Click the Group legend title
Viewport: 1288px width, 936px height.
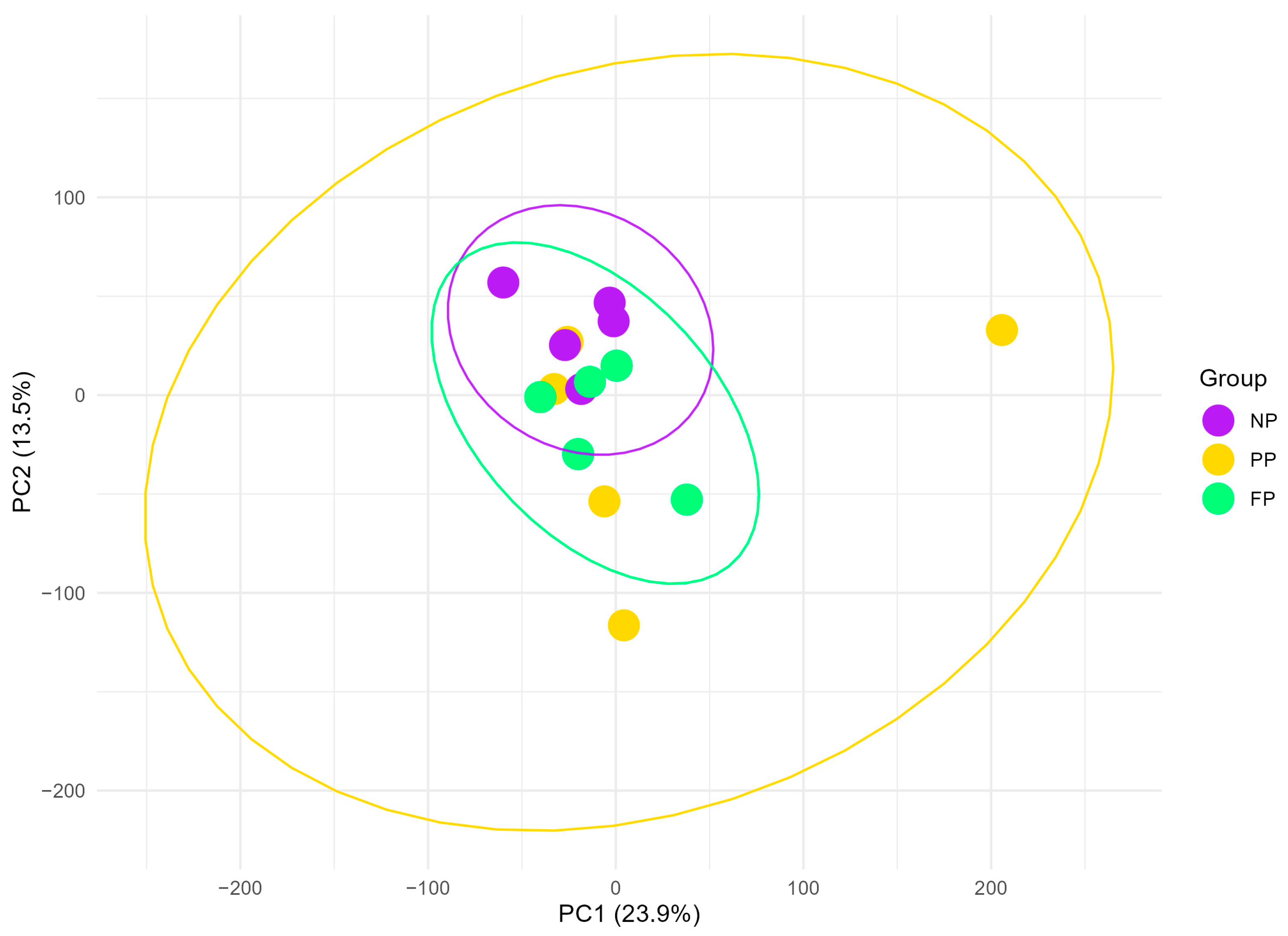pyautogui.click(x=1233, y=378)
